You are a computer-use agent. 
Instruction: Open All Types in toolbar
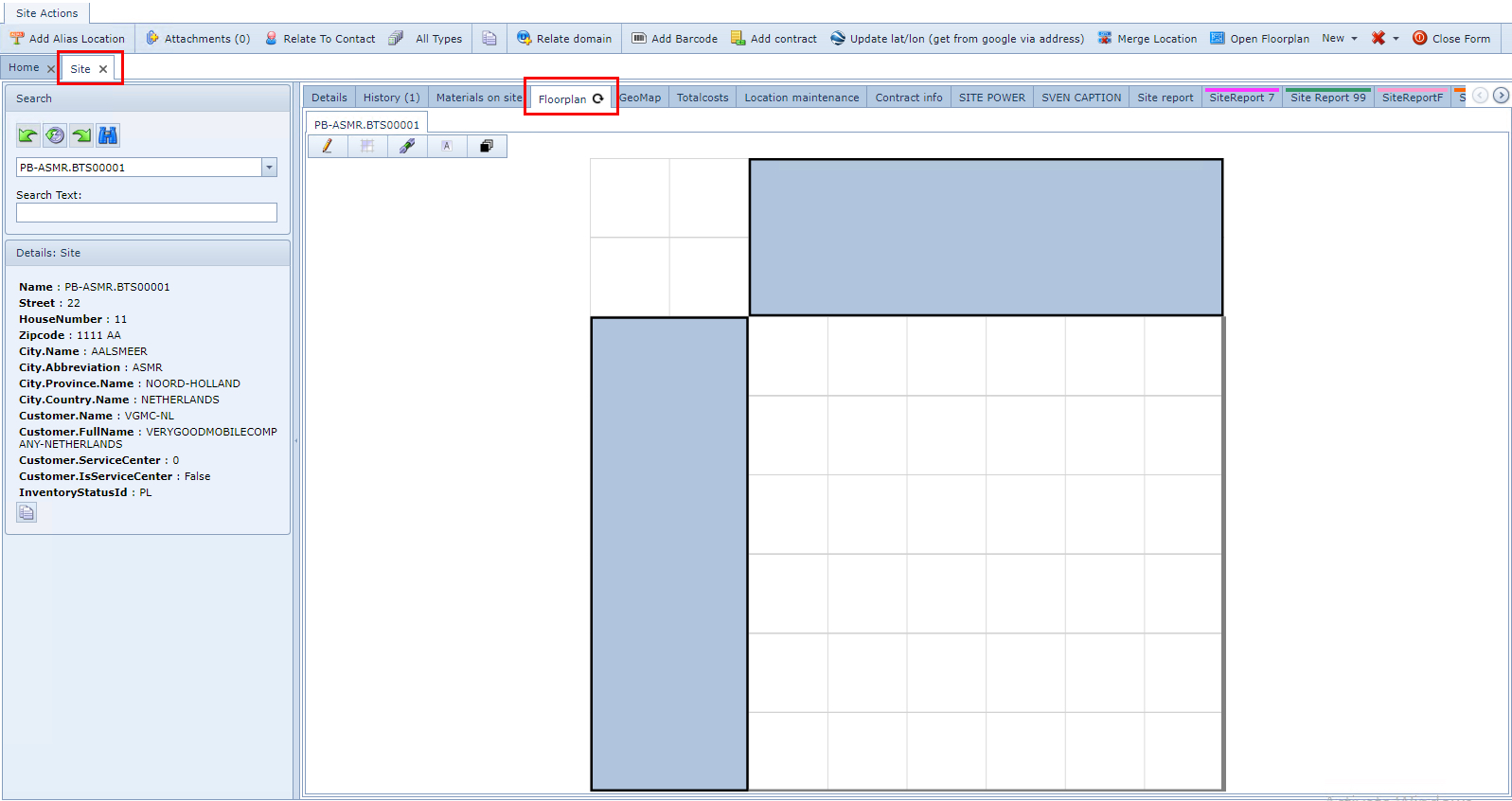[x=426, y=39]
